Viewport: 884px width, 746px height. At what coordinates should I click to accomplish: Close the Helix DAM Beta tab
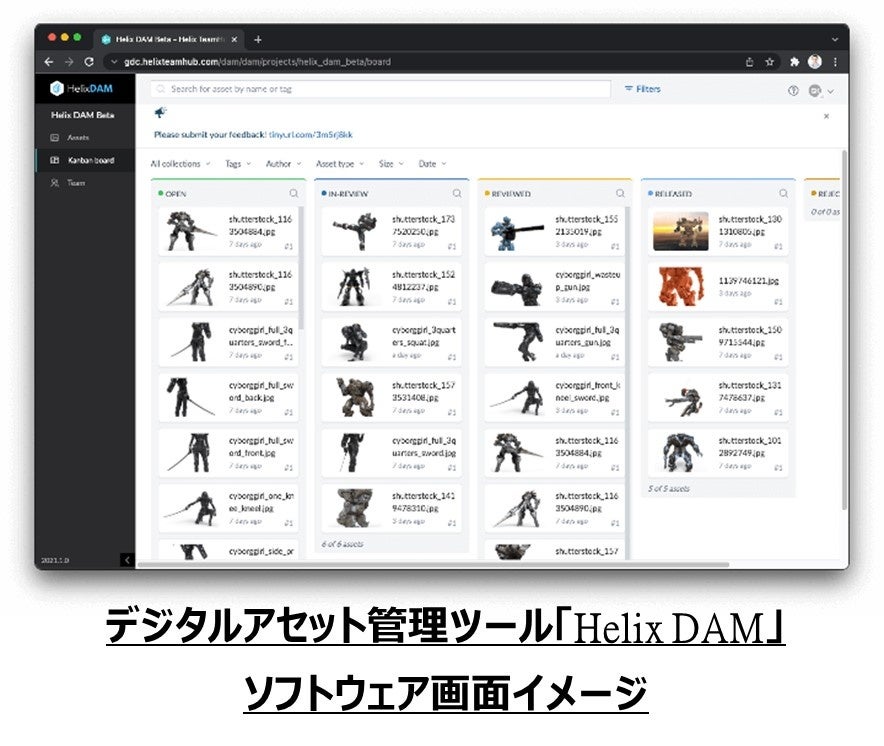(x=234, y=39)
